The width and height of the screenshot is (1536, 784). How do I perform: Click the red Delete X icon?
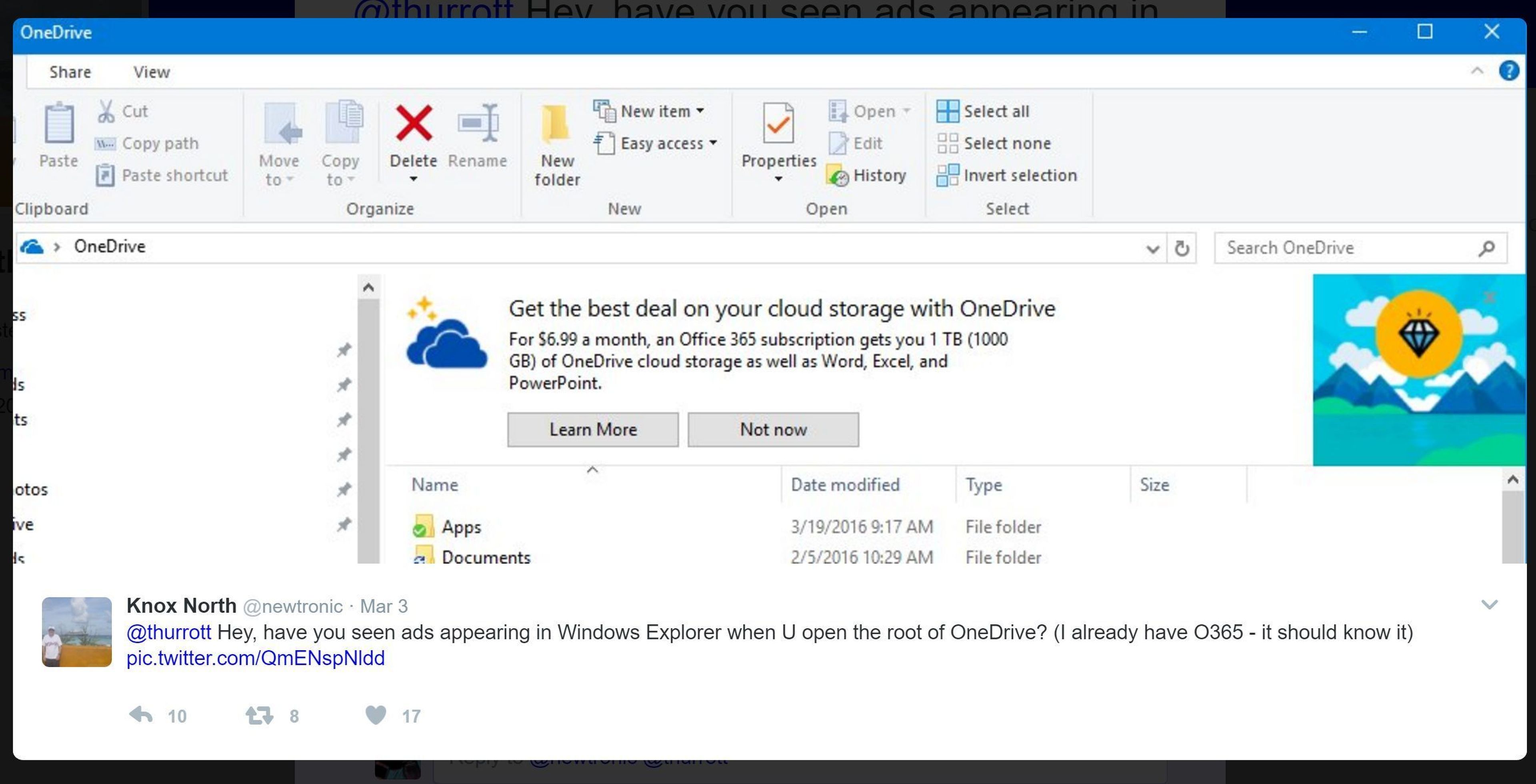pos(414,124)
